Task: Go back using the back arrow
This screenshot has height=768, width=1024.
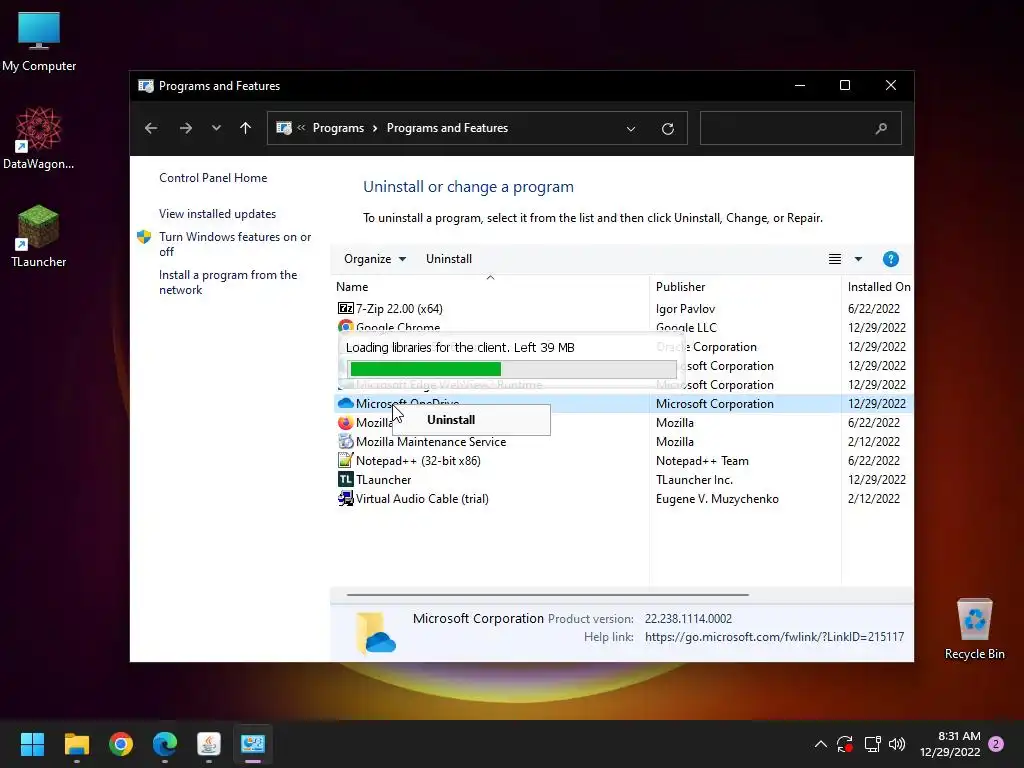Action: tap(151, 128)
